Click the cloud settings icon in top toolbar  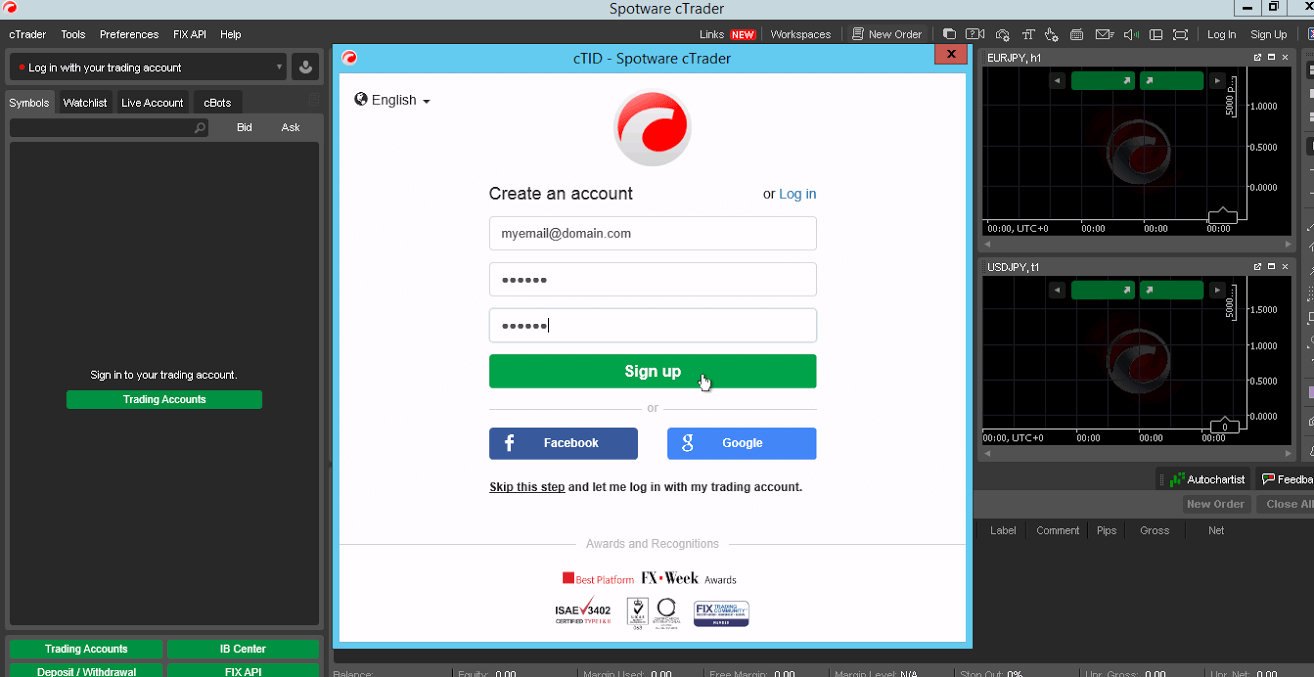tap(1002, 34)
